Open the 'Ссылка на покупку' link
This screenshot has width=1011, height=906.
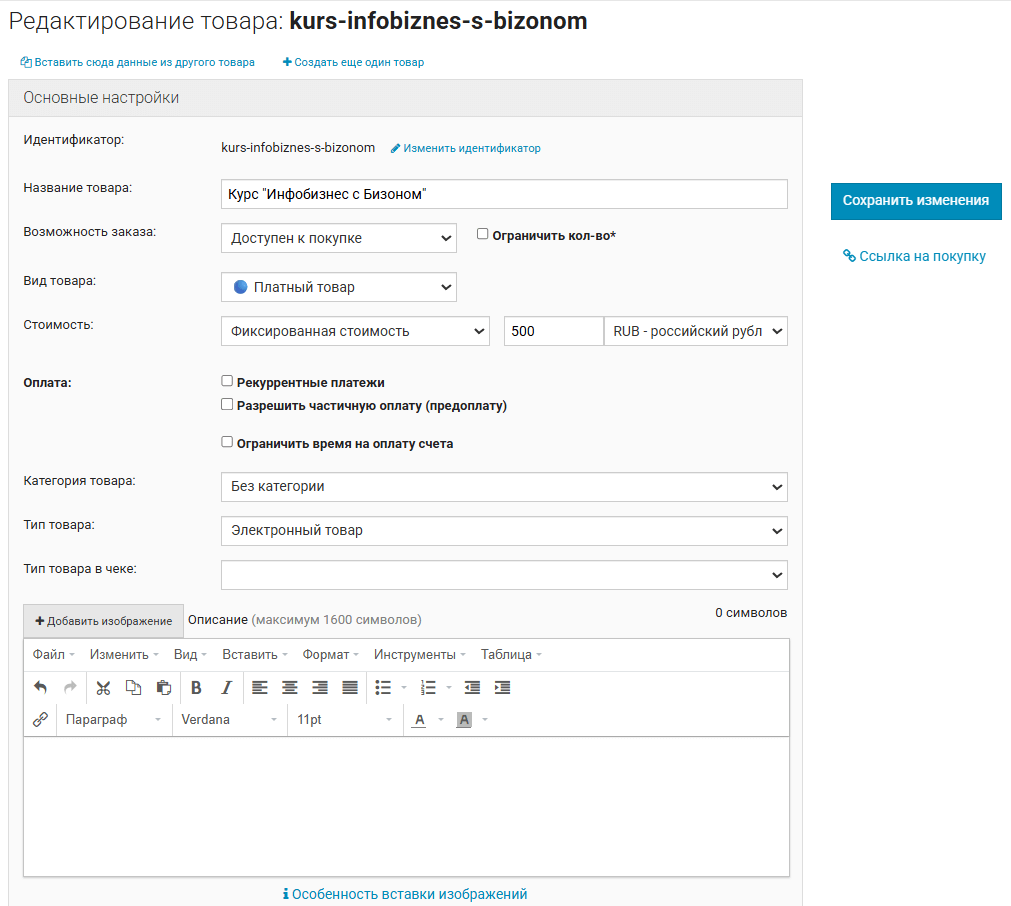click(x=915, y=257)
